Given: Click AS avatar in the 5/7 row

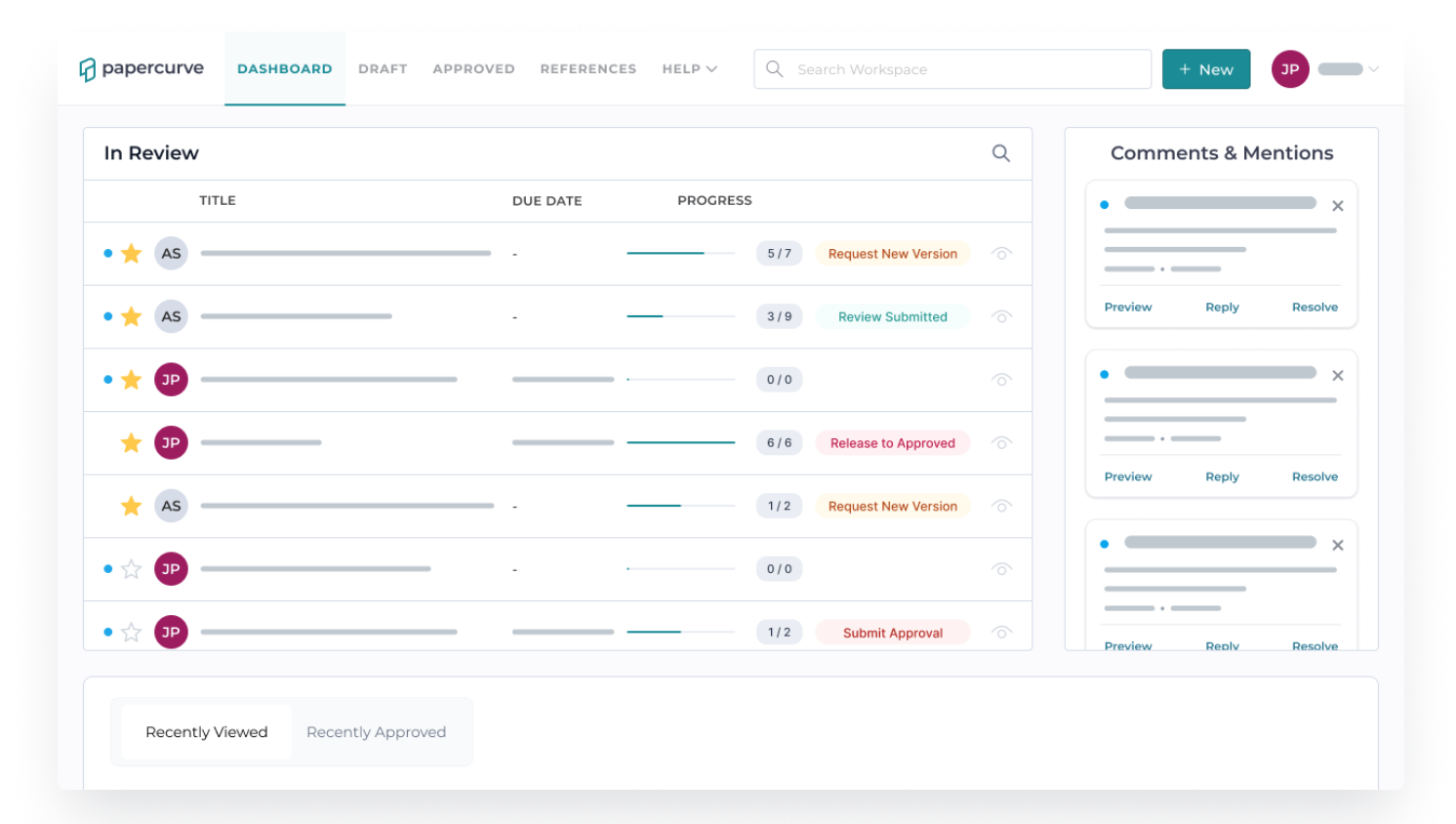Looking at the screenshot, I should 171,254.
